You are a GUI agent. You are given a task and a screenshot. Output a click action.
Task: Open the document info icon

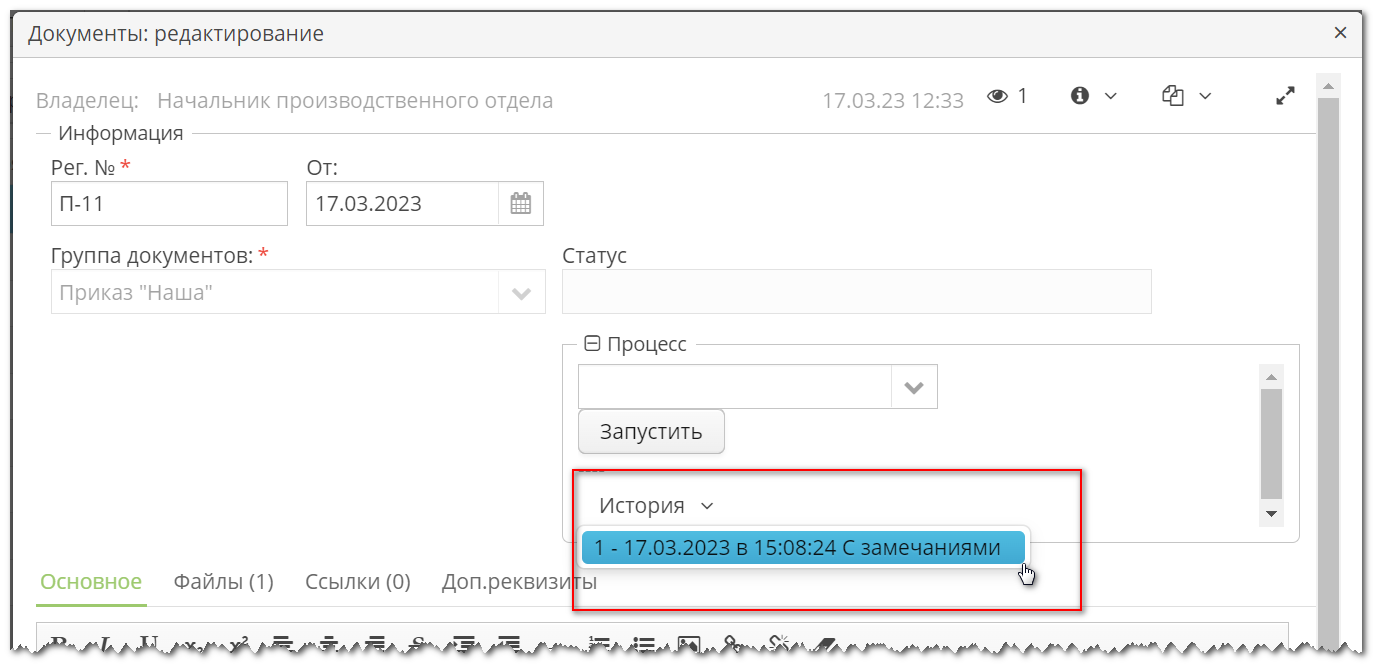click(x=1078, y=95)
